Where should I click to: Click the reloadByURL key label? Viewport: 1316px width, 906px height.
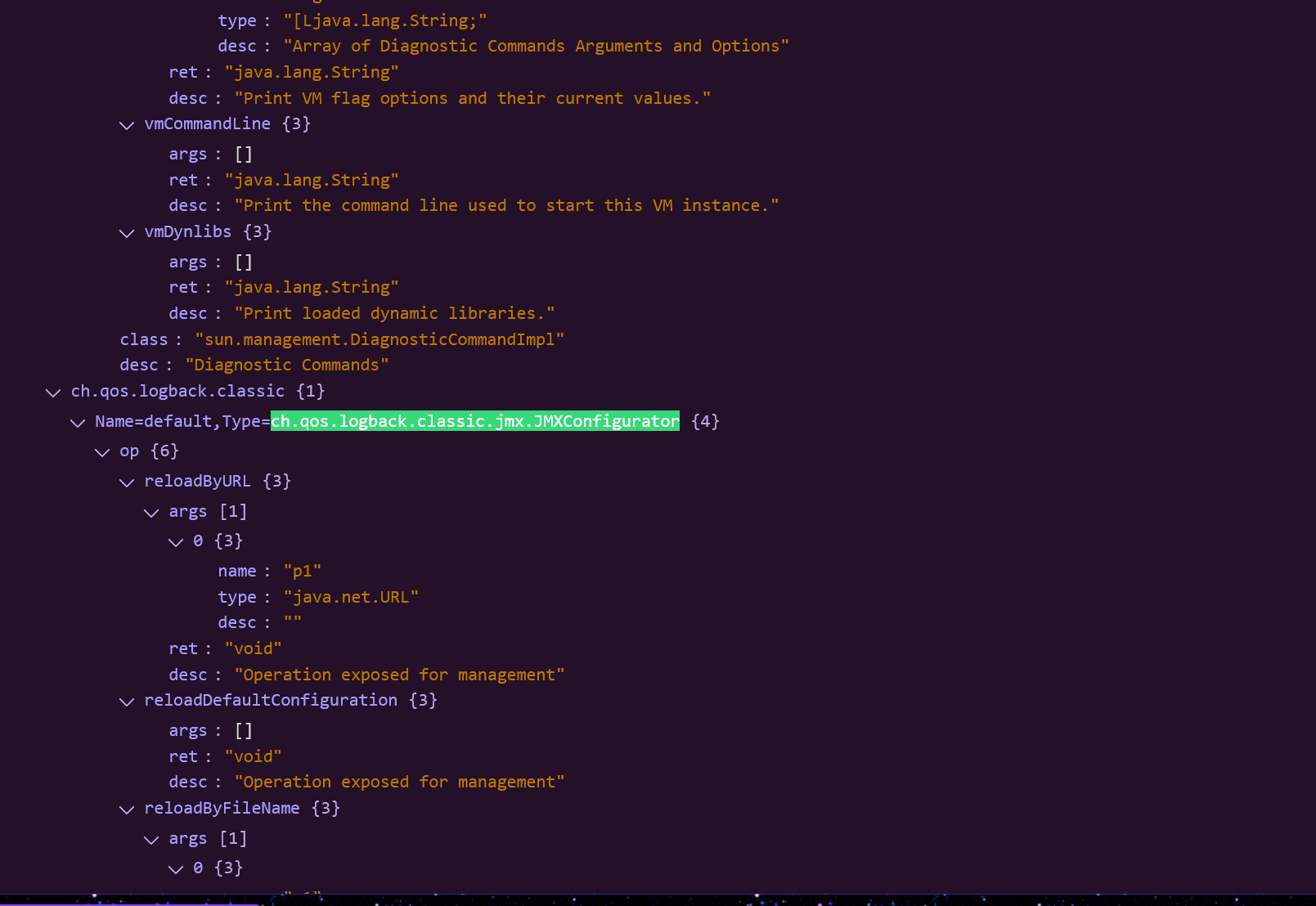(198, 481)
